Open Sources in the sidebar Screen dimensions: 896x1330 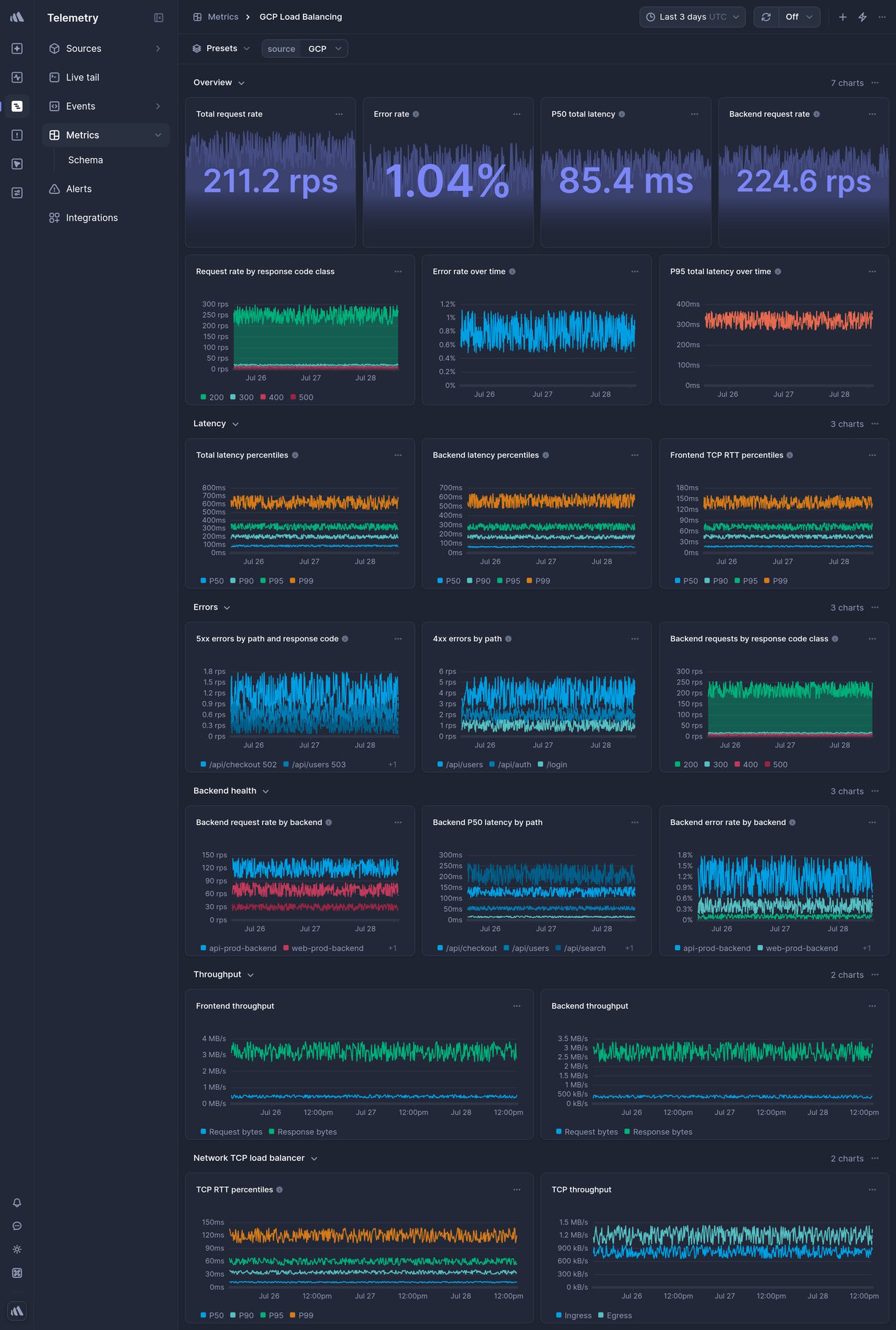click(105, 48)
